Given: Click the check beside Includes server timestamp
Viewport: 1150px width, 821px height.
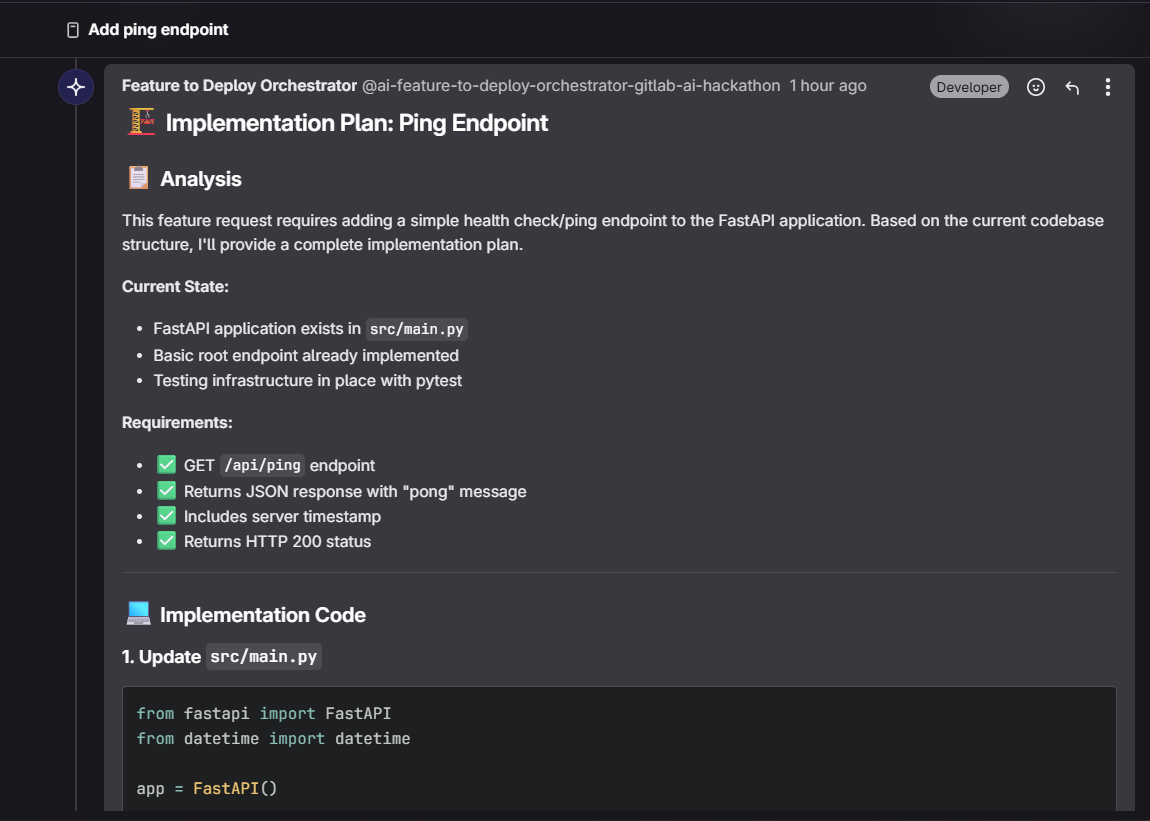Looking at the screenshot, I should point(166,516).
